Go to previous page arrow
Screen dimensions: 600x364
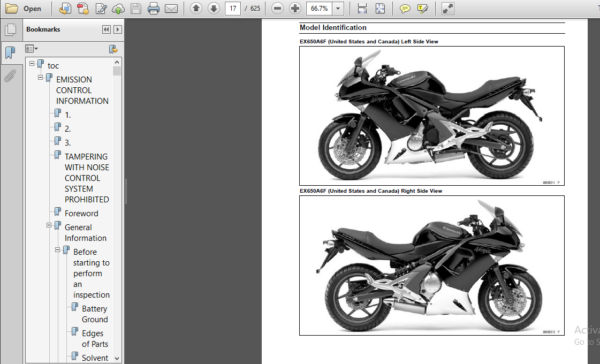point(196,8)
